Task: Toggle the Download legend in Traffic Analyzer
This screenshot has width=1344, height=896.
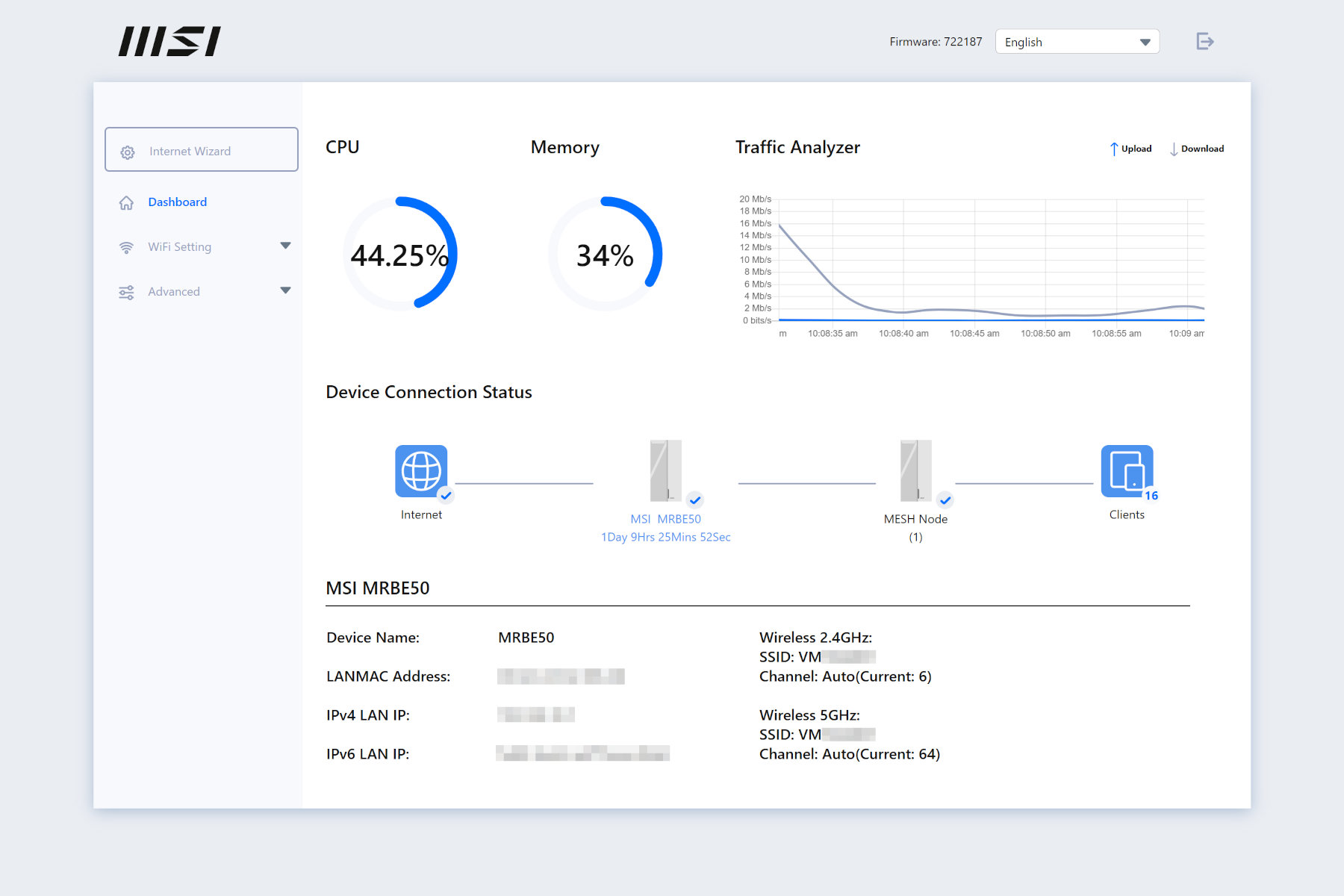Action: [x=1197, y=149]
